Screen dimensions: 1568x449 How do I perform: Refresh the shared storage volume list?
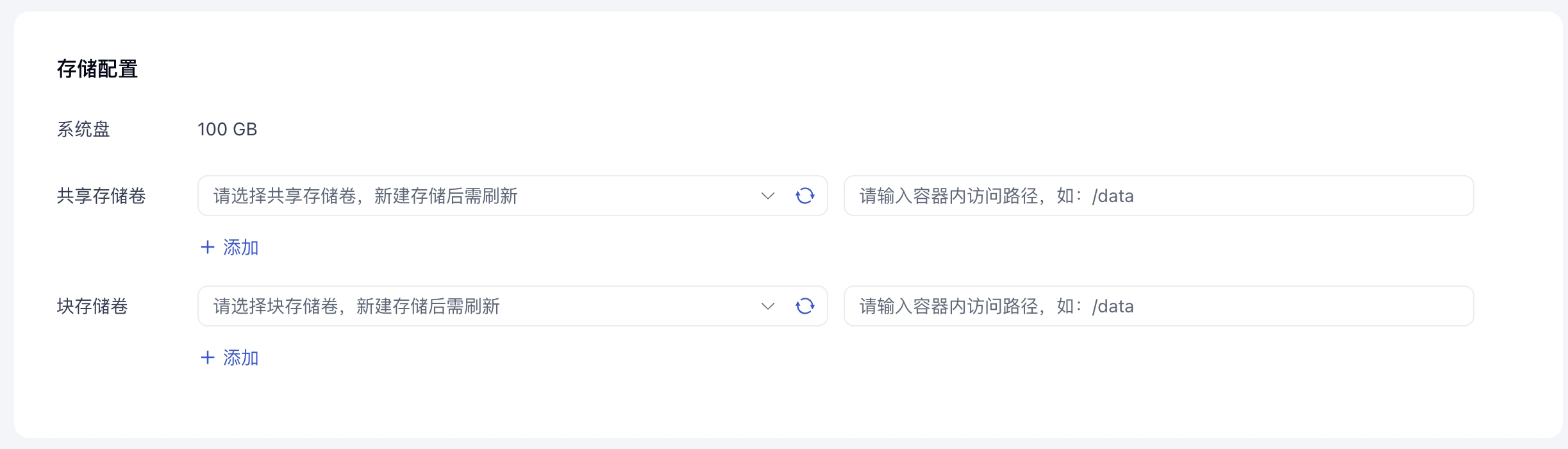tap(805, 196)
